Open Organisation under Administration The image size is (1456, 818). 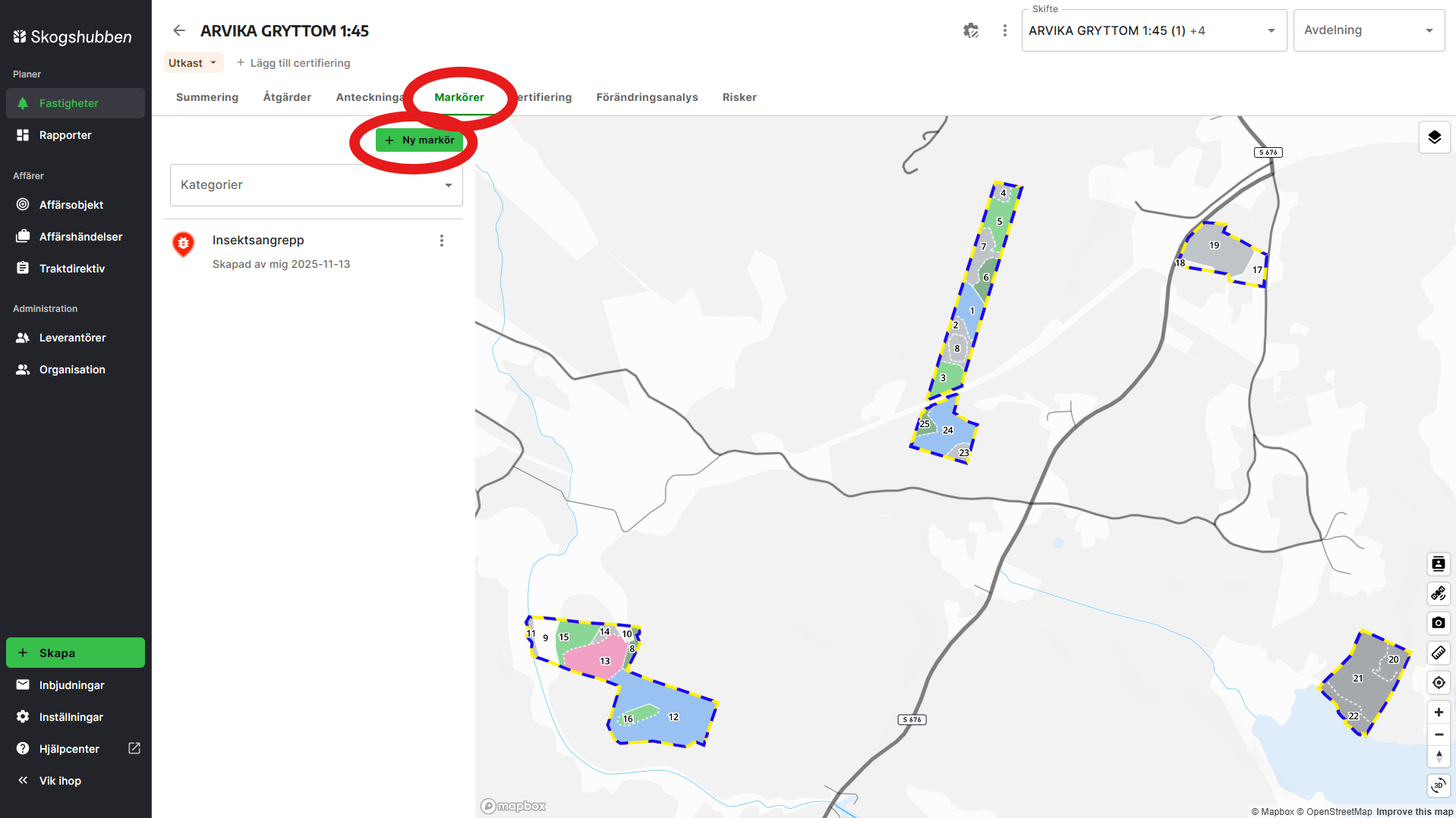[71, 369]
